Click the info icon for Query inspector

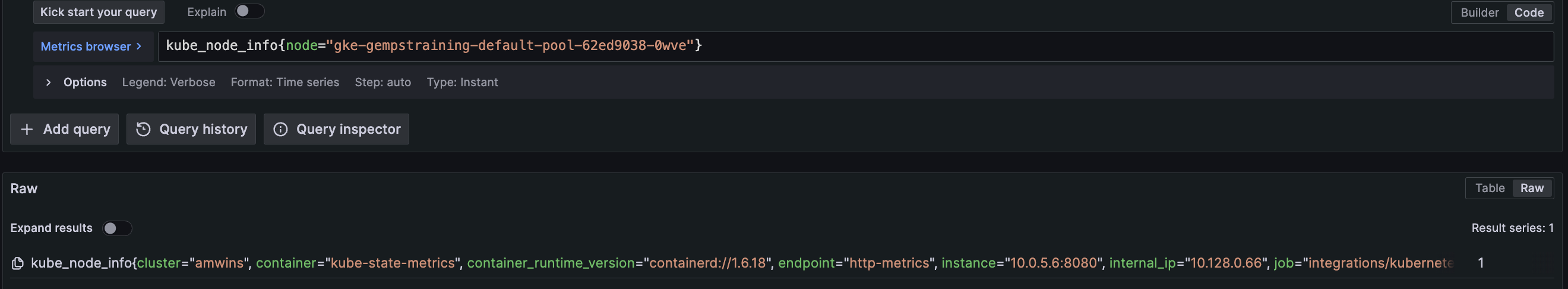pos(280,129)
